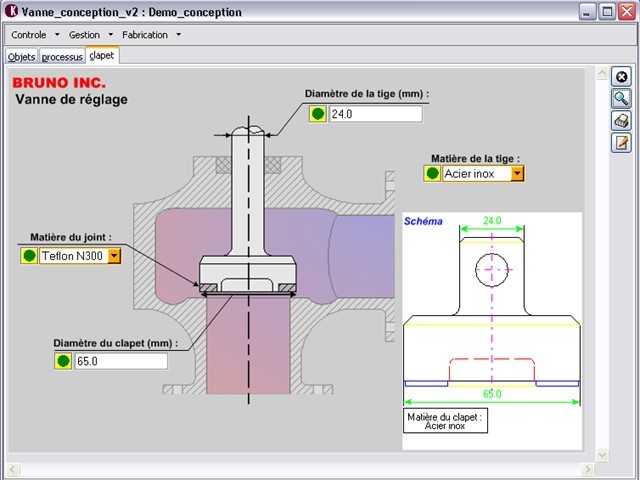This screenshot has width=640, height=480.
Task: Click the printer icon in right toolbar
Action: pyautogui.click(x=621, y=121)
